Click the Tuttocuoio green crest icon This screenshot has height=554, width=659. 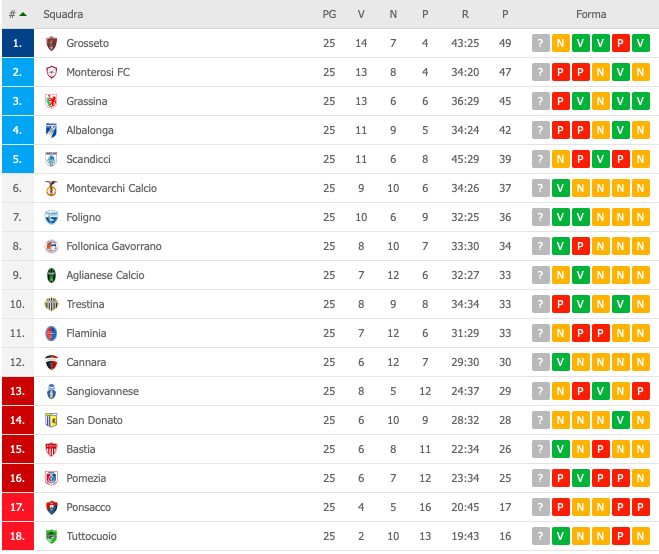51,536
